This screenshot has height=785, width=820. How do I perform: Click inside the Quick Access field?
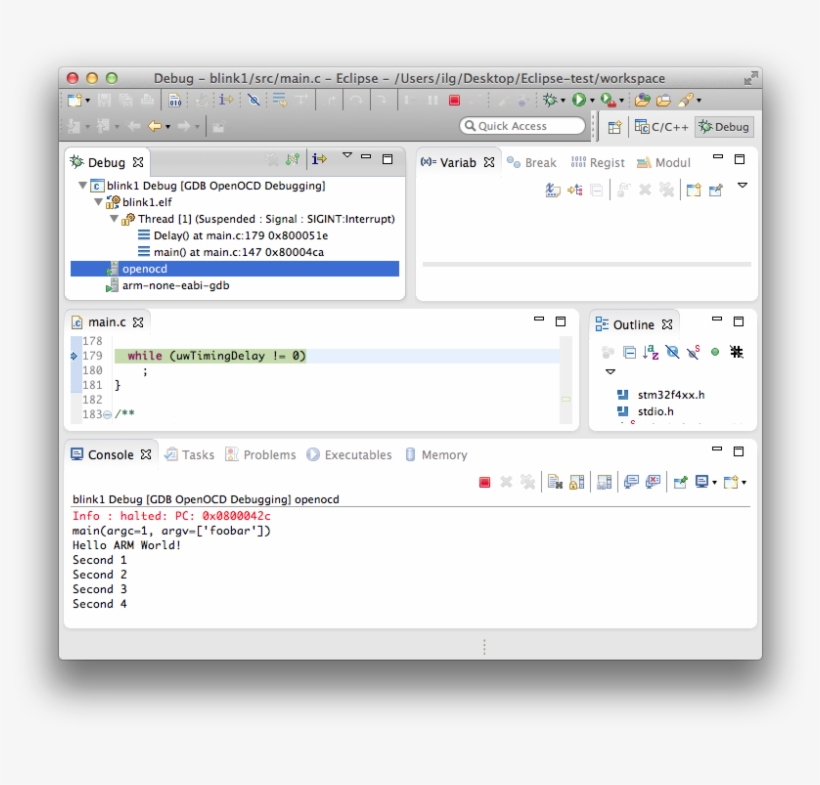[520, 126]
